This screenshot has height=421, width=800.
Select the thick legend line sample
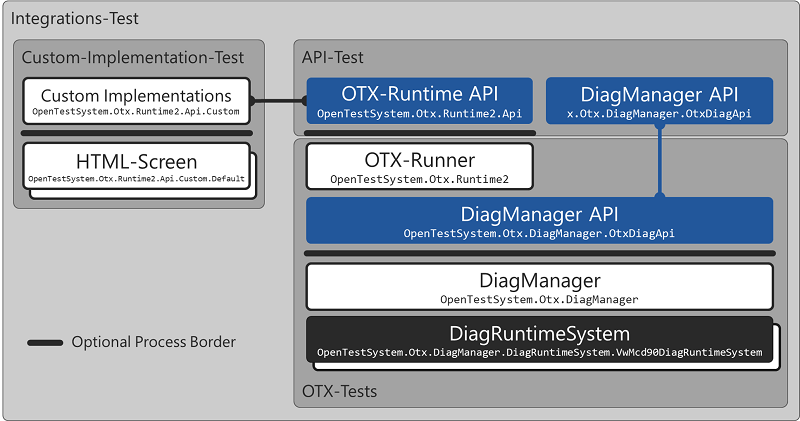click(x=45, y=343)
